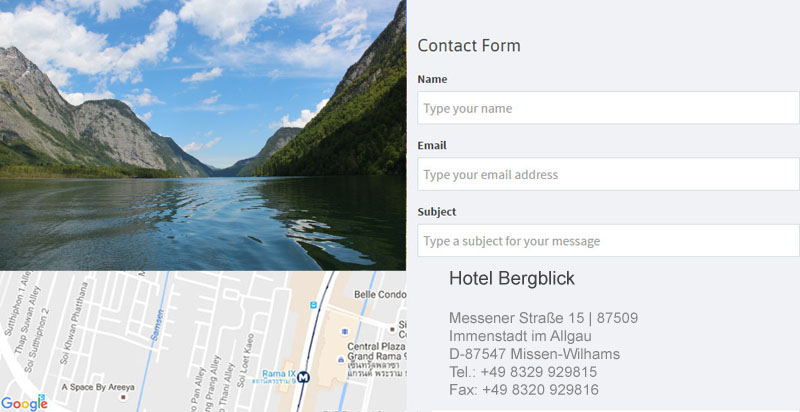Image resolution: width=800 pixels, height=412 pixels.
Task: Click the Hotel Bergblick heading
Action: 512,278
